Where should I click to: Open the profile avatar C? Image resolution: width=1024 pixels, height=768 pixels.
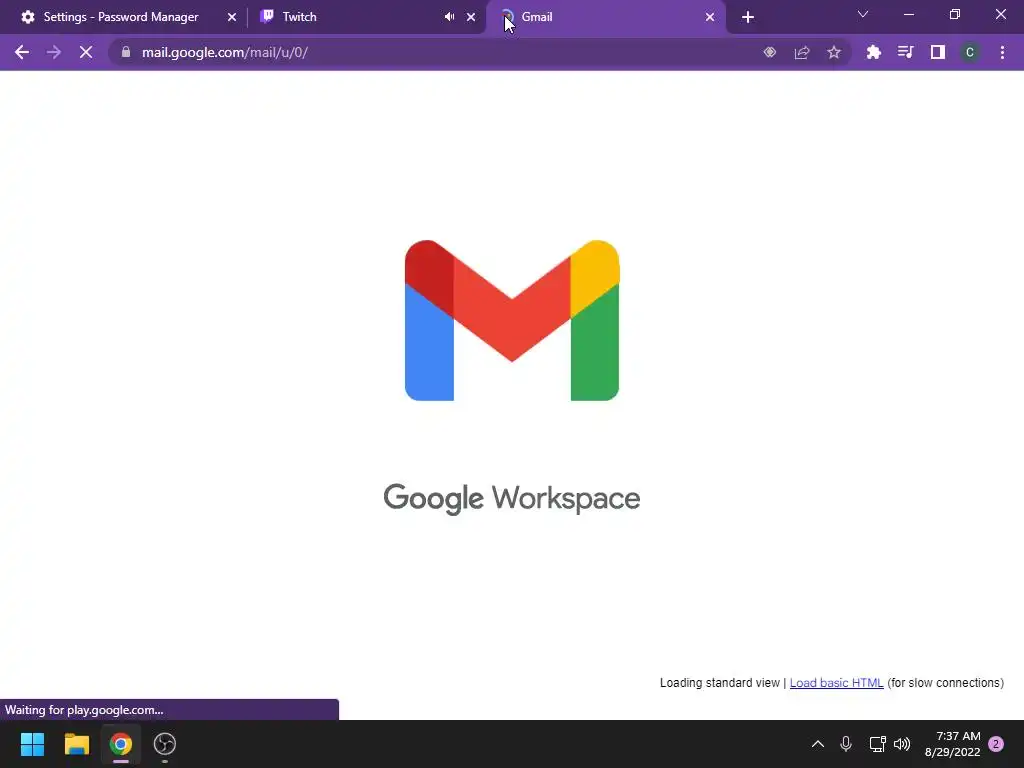coord(970,52)
